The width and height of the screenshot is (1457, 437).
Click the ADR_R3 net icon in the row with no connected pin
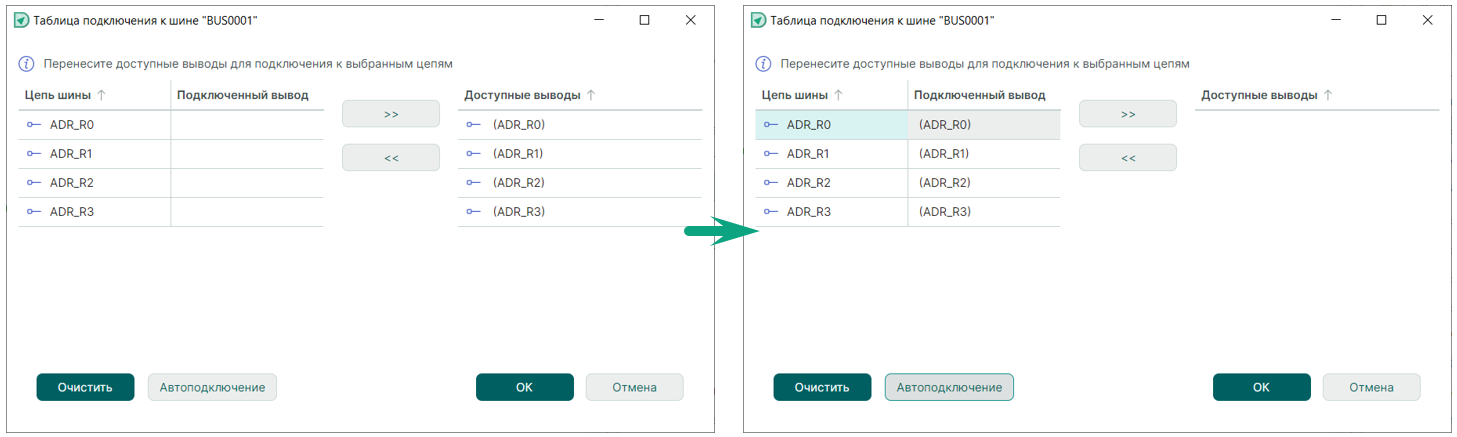34,212
